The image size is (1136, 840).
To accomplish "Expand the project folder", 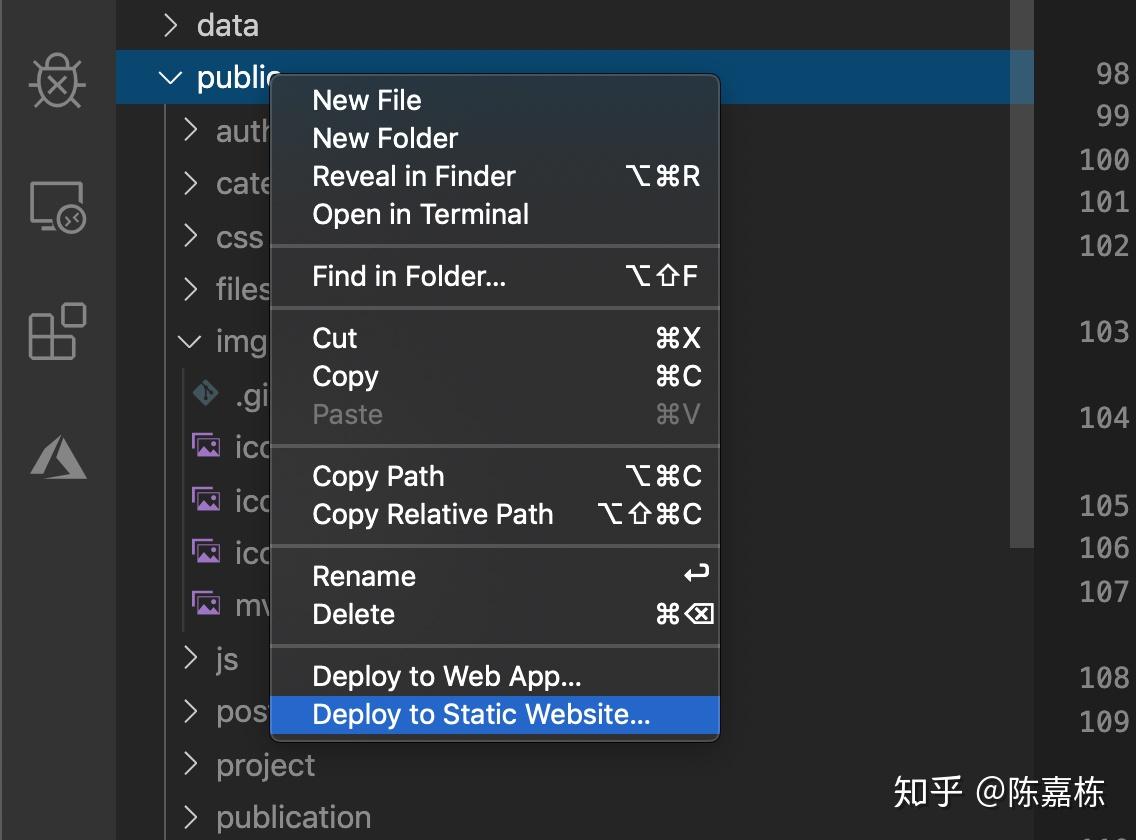I will (x=191, y=765).
